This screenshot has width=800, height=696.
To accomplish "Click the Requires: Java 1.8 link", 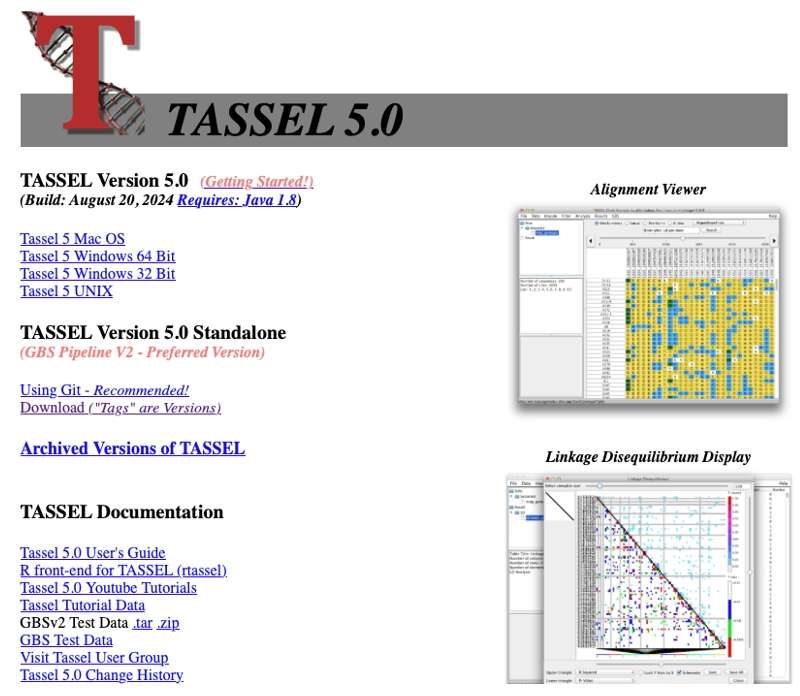I will point(237,200).
